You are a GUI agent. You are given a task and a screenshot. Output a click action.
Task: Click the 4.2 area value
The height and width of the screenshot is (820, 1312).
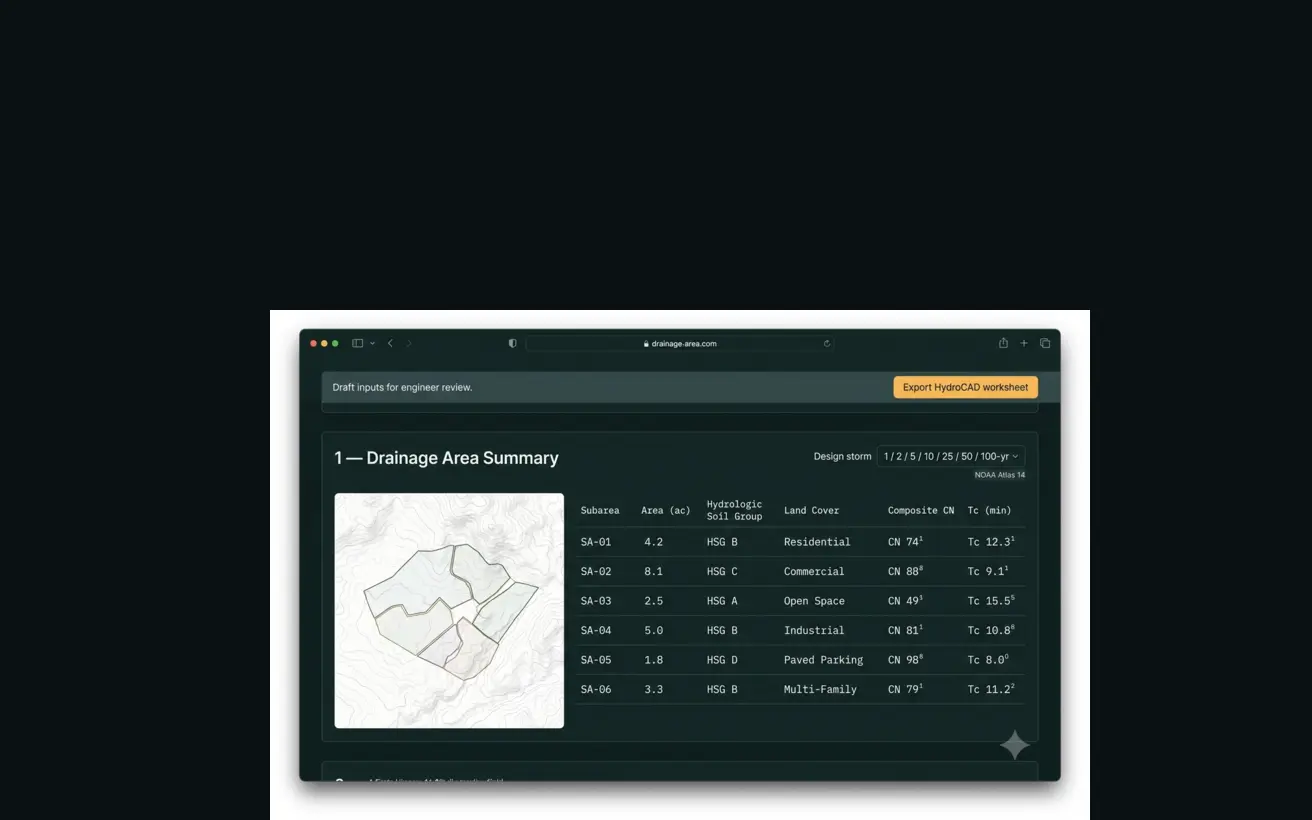coord(654,542)
